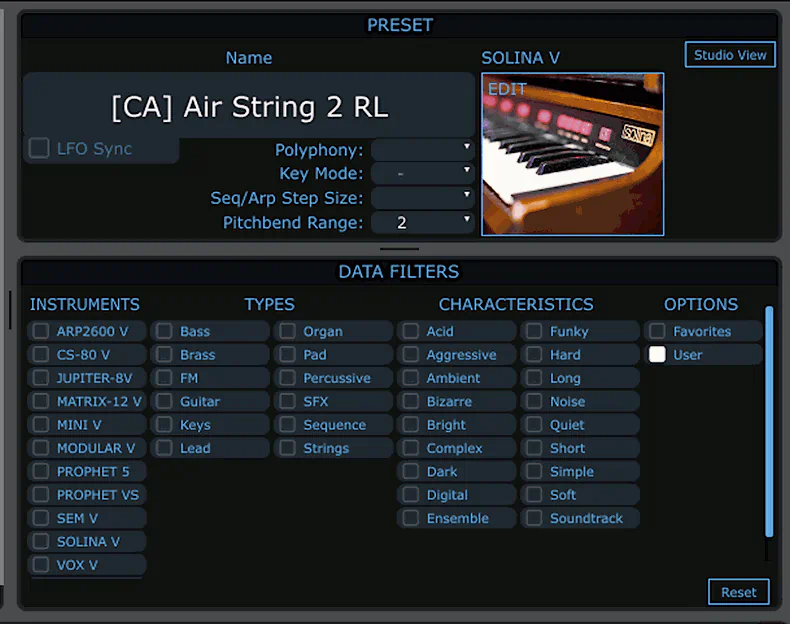Viewport: 790px width, 624px height.
Task: Toggle the Dark characteristic
Action: pyautogui.click(x=411, y=471)
